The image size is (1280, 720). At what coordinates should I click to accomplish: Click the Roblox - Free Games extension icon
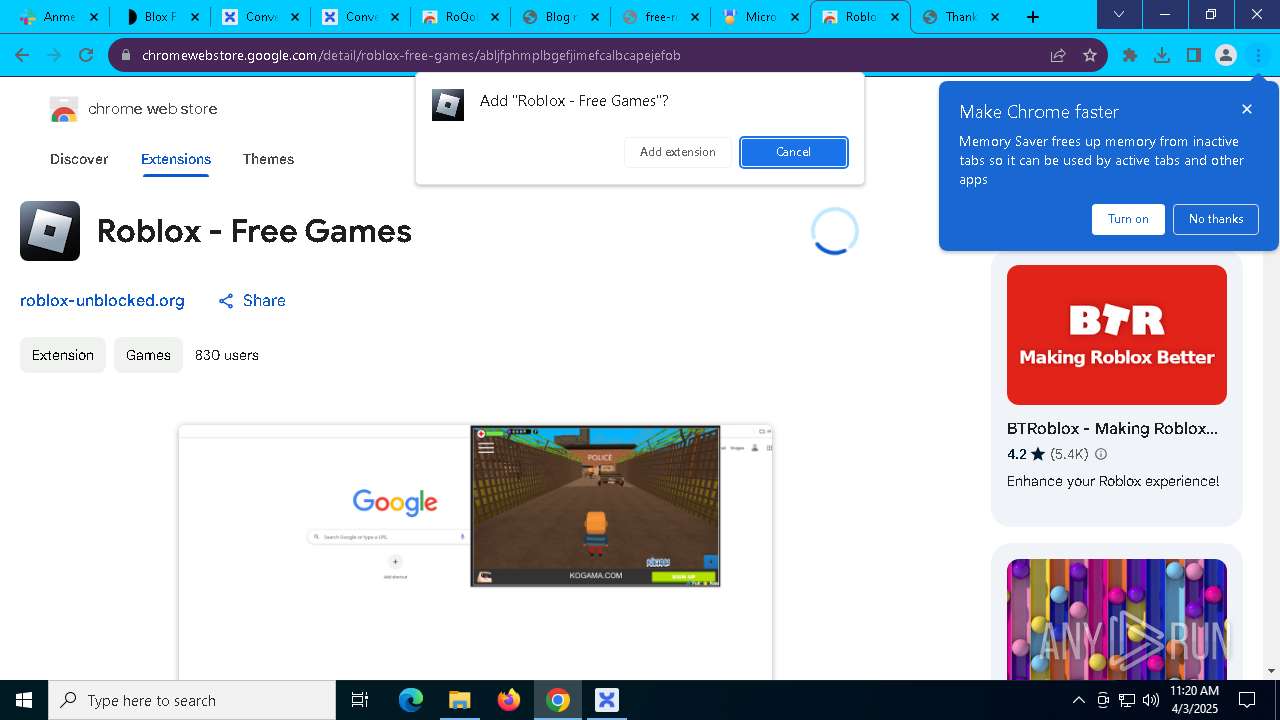click(50, 231)
